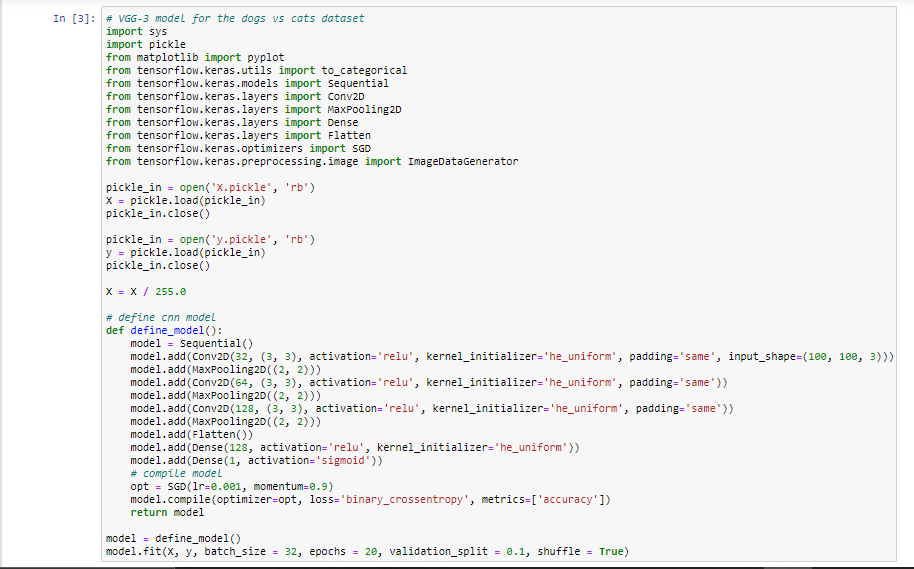Click the 'model = Sequential()' line
Screen dimensions: 914x569
[x=192, y=343]
